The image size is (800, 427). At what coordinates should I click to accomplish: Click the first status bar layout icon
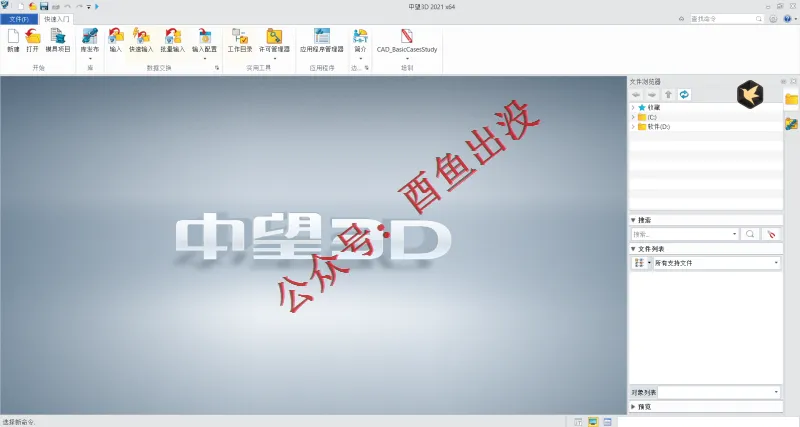click(578, 422)
